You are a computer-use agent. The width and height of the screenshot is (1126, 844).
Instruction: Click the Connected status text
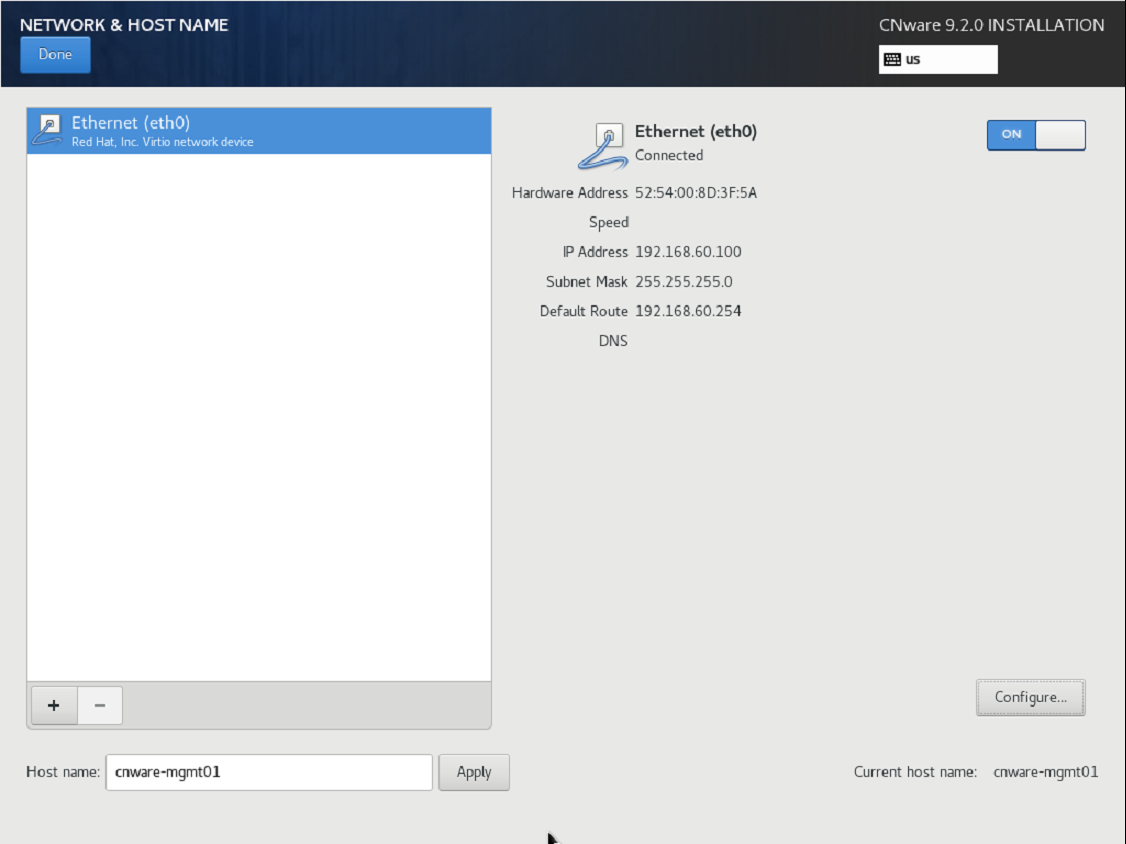[669, 155]
